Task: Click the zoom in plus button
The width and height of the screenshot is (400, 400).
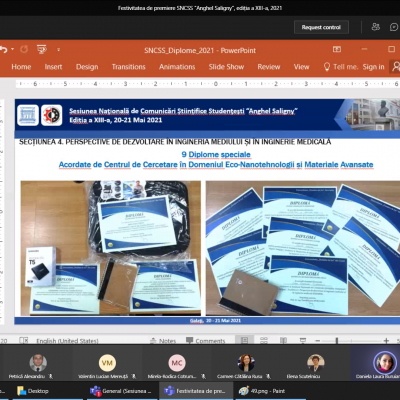Action: [x=386, y=340]
